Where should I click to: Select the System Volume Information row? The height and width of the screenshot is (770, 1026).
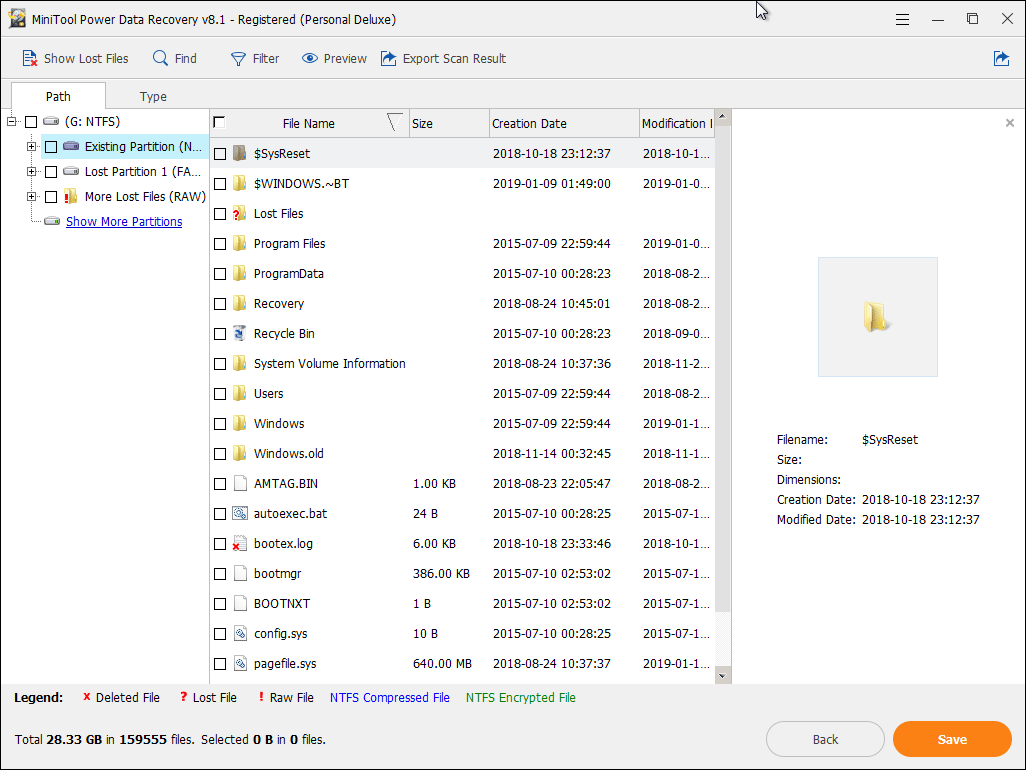463,364
